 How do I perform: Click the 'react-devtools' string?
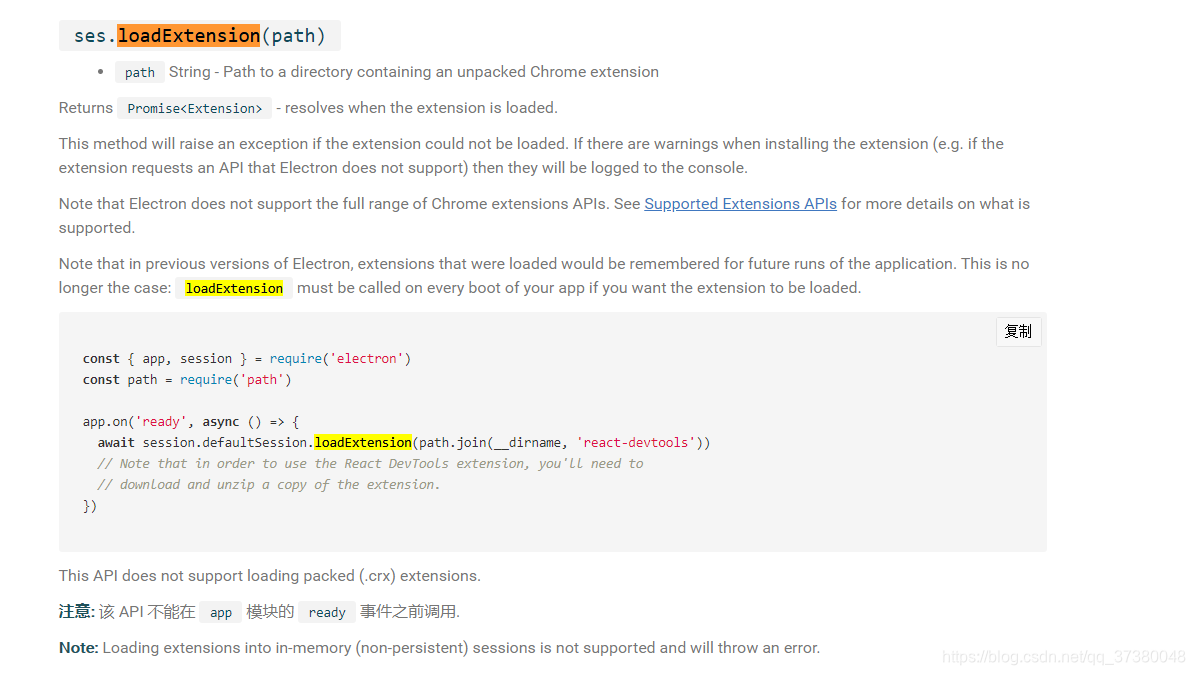[x=636, y=443]
